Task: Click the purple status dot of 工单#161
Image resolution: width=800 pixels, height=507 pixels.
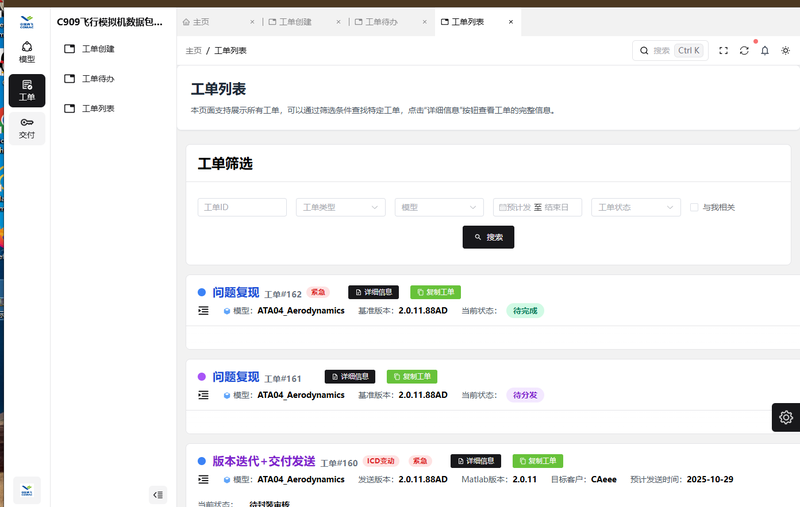Action: click(x=202, y=377)
